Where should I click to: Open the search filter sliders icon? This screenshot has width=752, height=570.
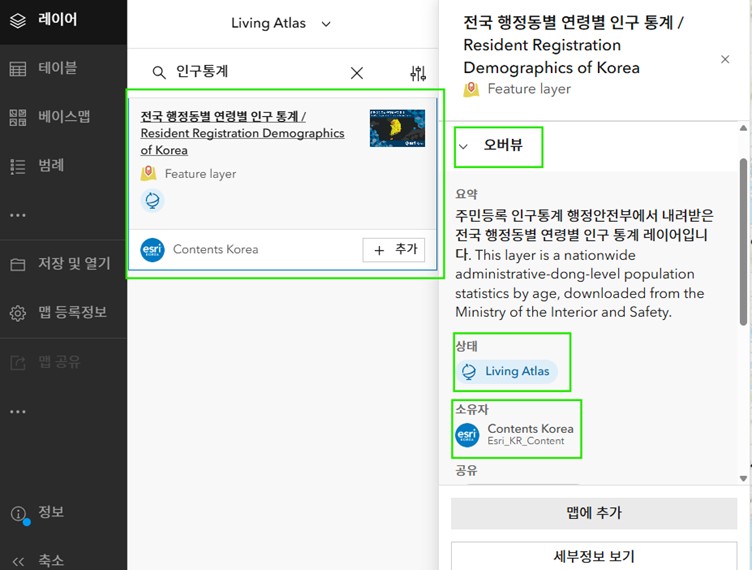pyautogui.click(x=418, y=73)
